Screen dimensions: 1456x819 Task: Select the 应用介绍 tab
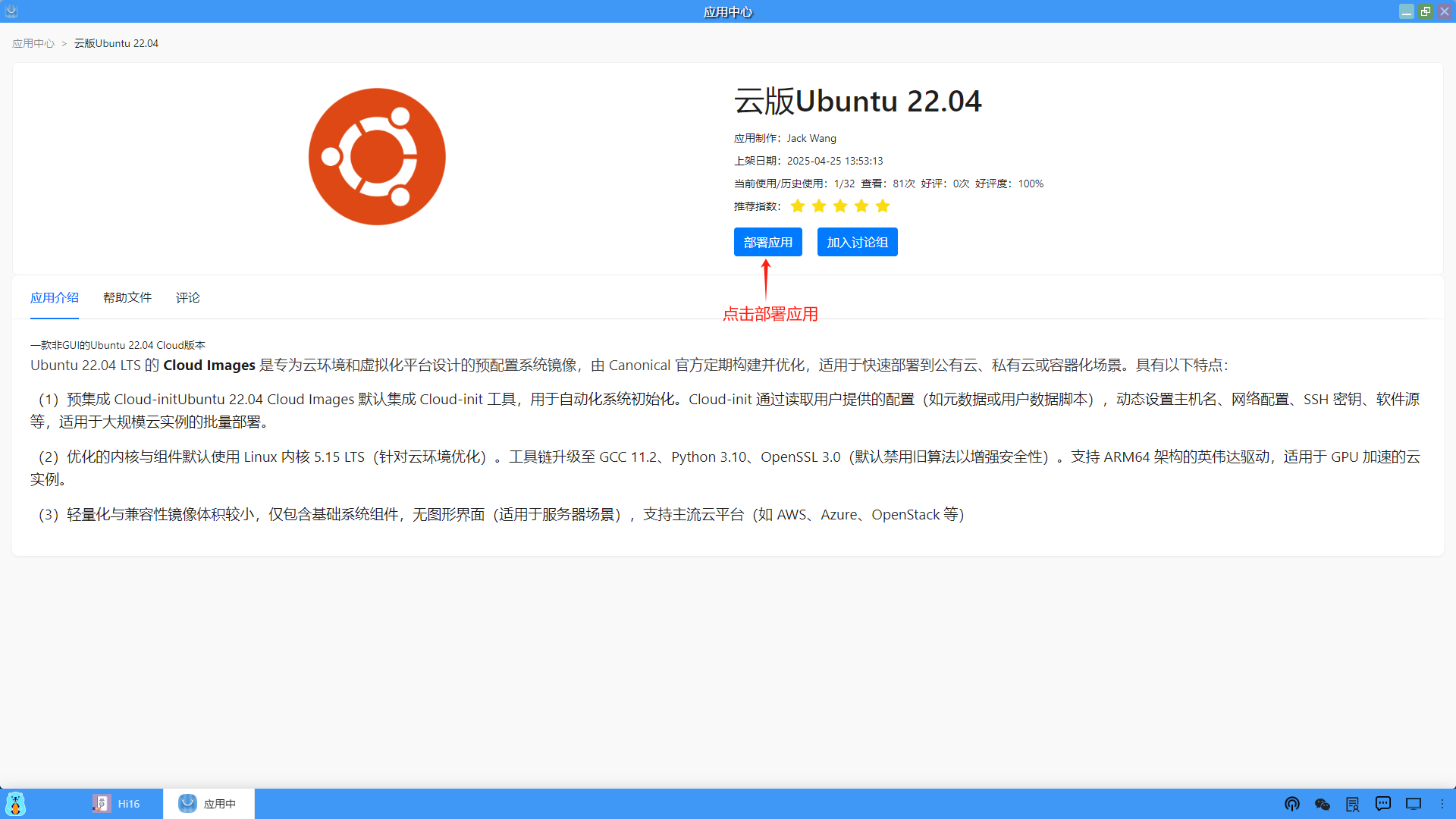coord(55,297)
